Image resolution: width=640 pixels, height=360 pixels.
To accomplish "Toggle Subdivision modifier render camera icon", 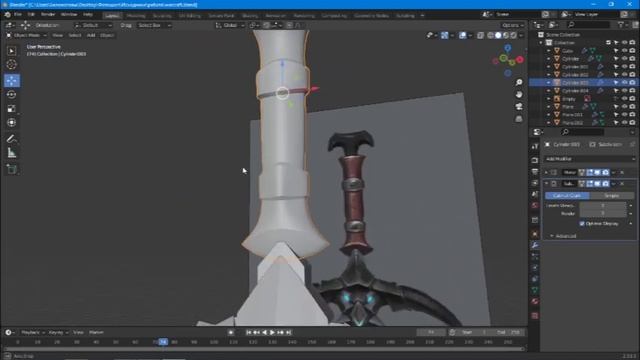I will pos(605,184).
